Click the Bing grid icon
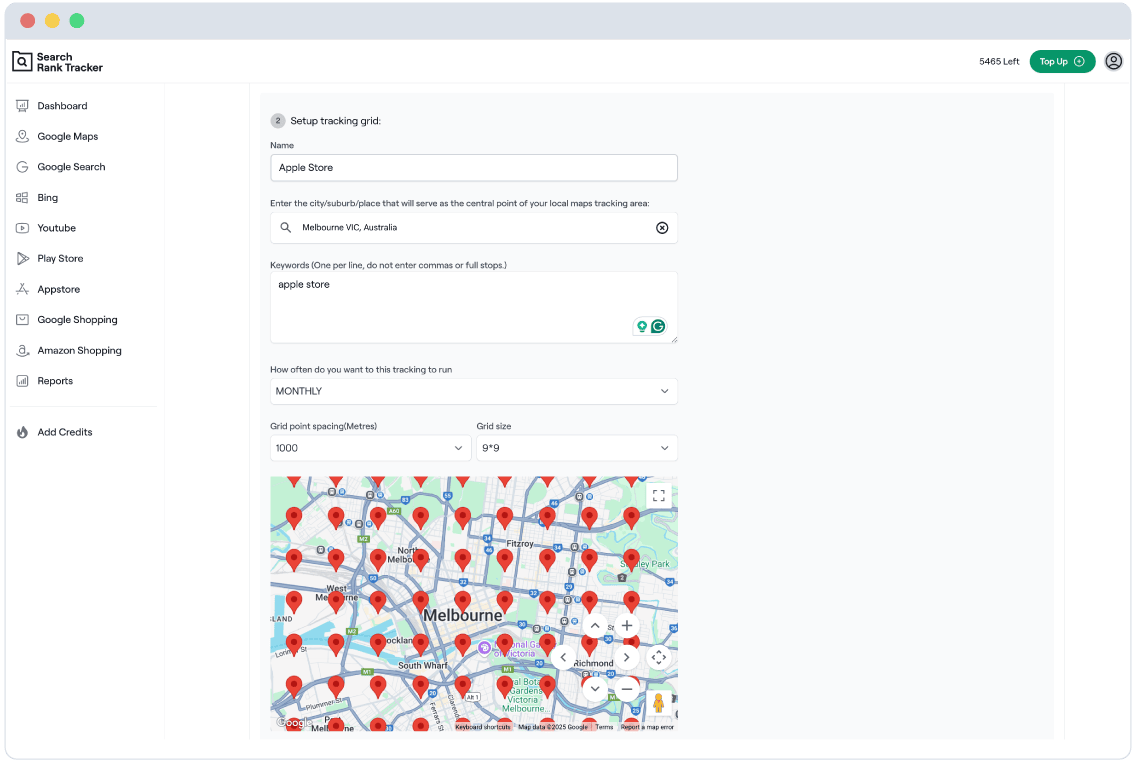This screenshot has width=1136, height=768. pos(22,198)
